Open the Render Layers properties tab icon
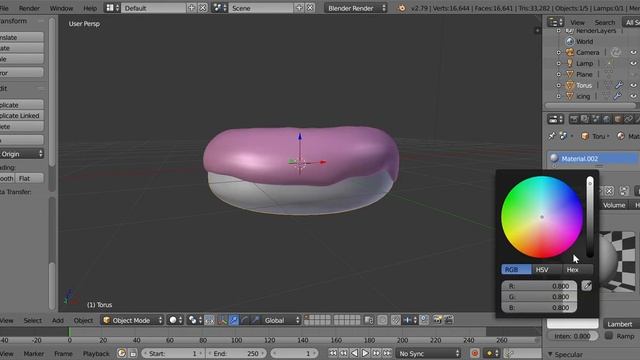This screenshot has width=640, height=360. click(585, 119)
